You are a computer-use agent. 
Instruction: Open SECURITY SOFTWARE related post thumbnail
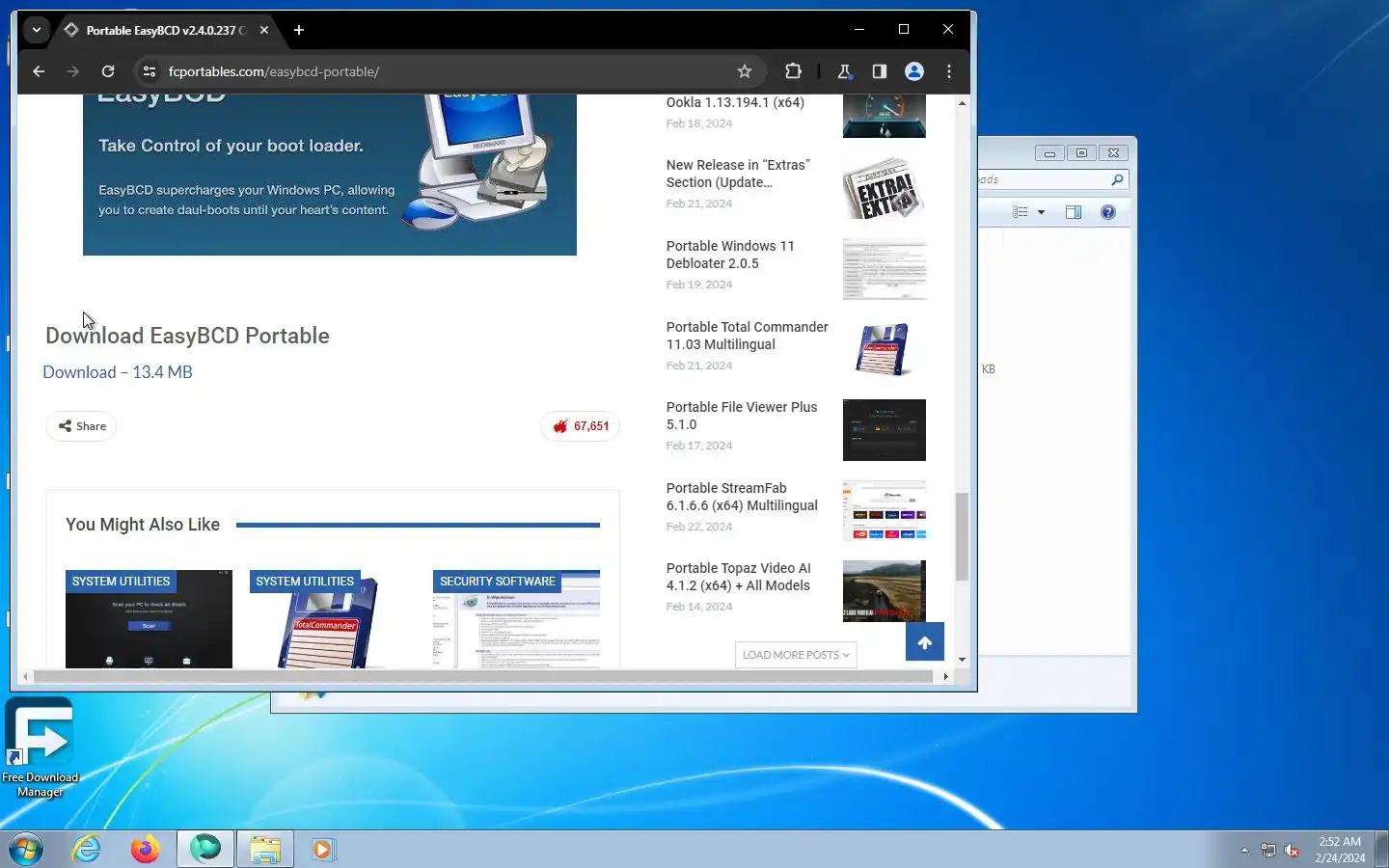[x=516, y=619]
